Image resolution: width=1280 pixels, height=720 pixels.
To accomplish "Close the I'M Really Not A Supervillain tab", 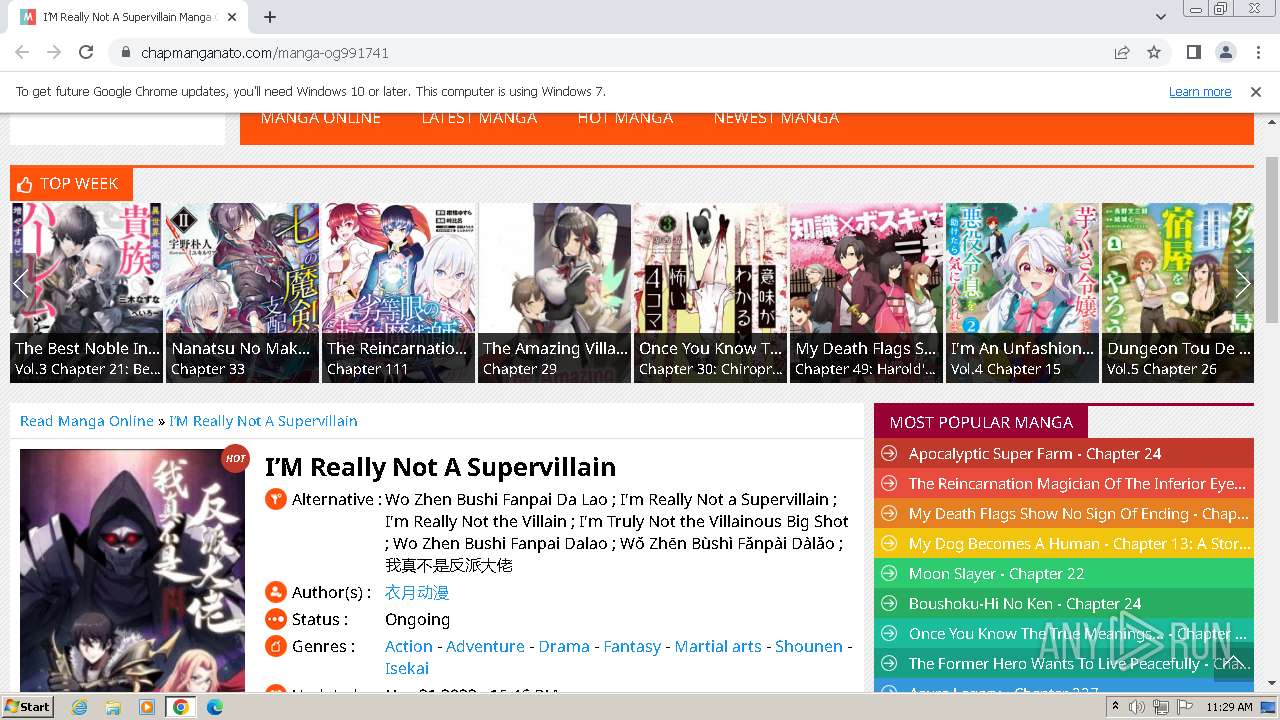I will pos(232,17).
